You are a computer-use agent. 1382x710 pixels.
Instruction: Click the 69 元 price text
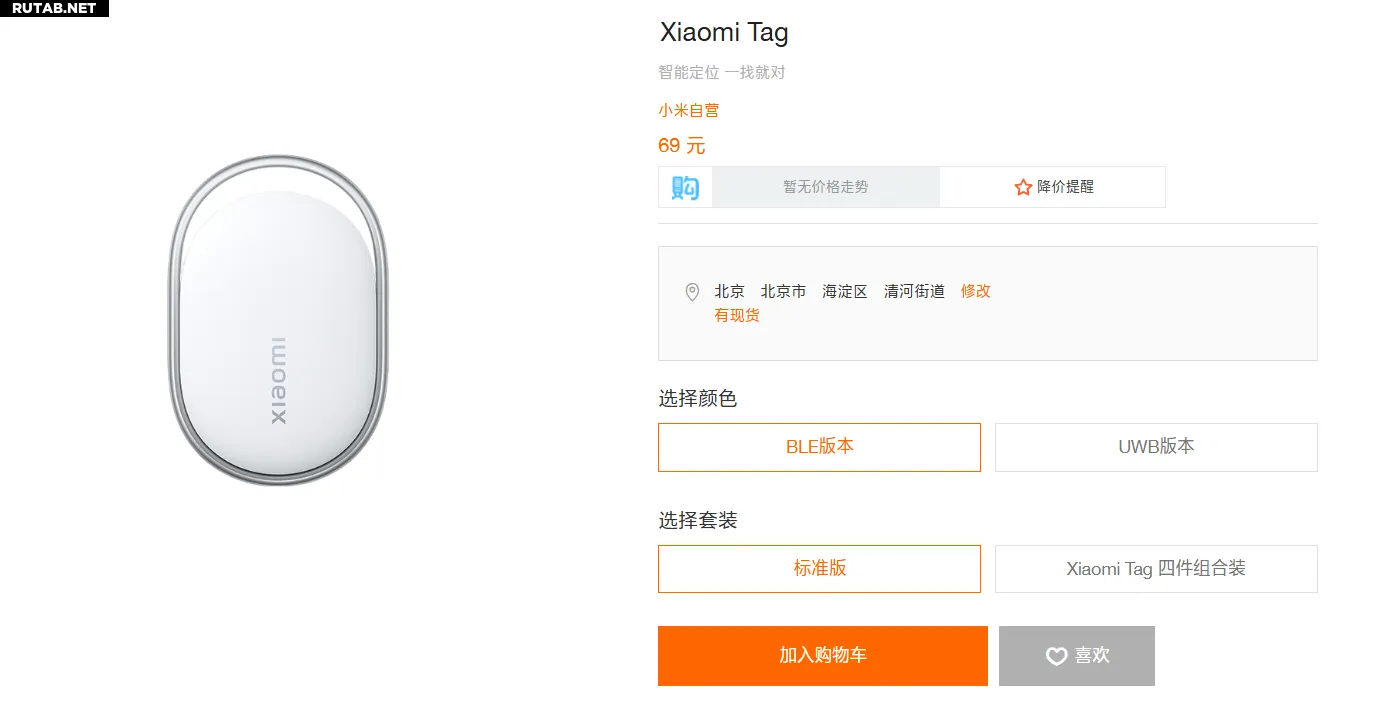[682, 146]
